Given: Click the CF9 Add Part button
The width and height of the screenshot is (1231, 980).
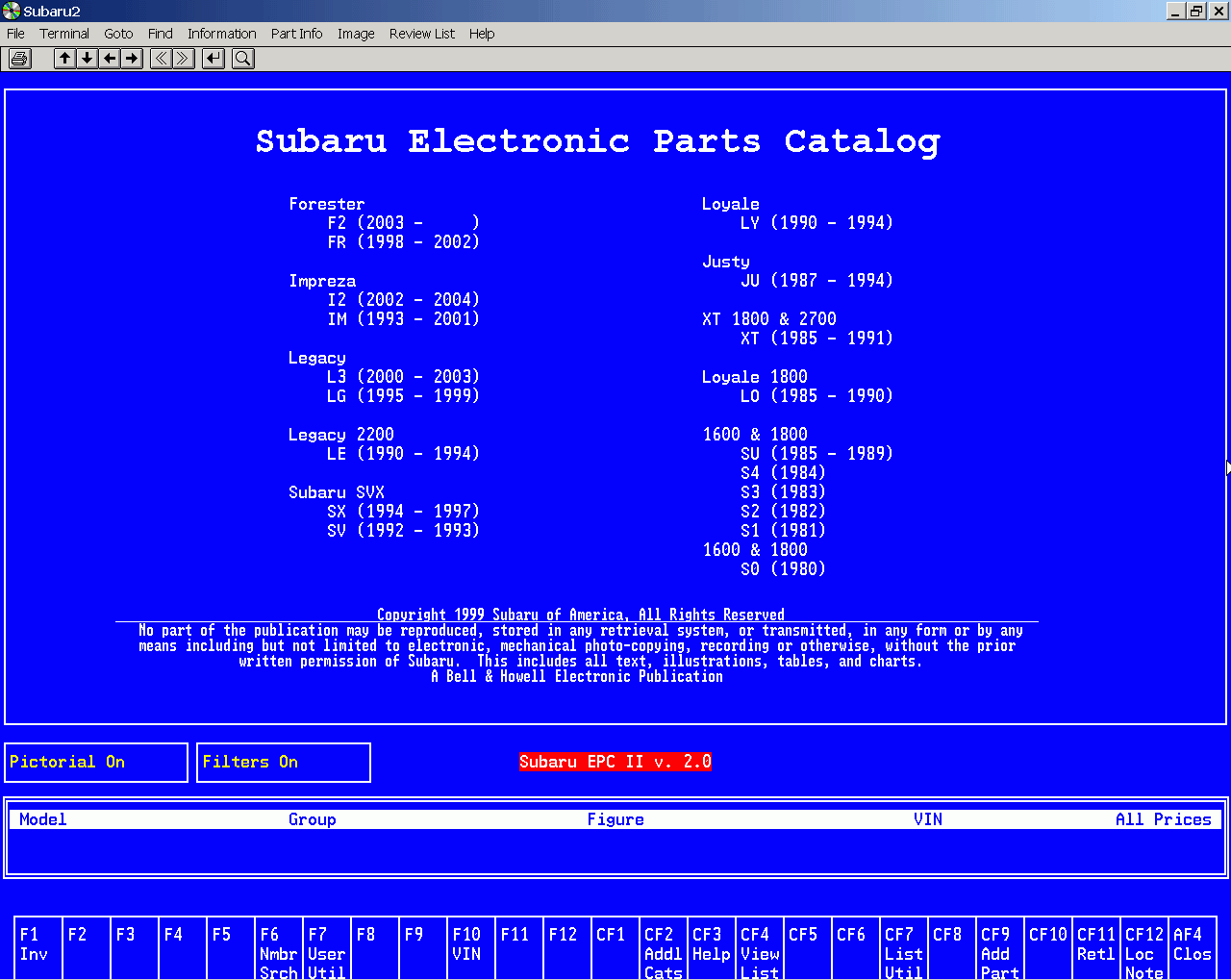Looking at the screenshot, I should click(x=1000, y=948).
